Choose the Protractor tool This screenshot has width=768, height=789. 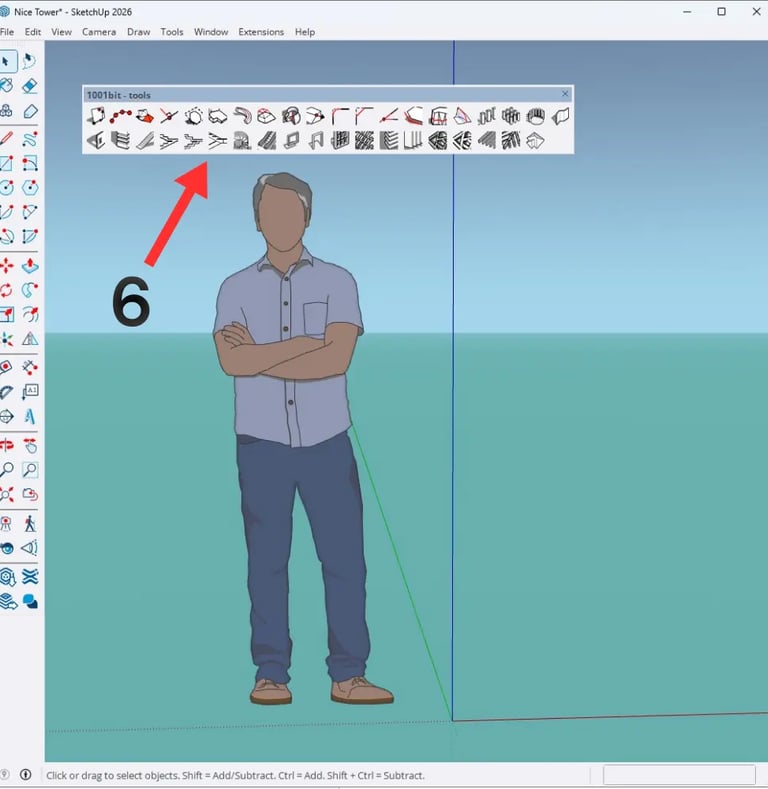coord(7,392)
